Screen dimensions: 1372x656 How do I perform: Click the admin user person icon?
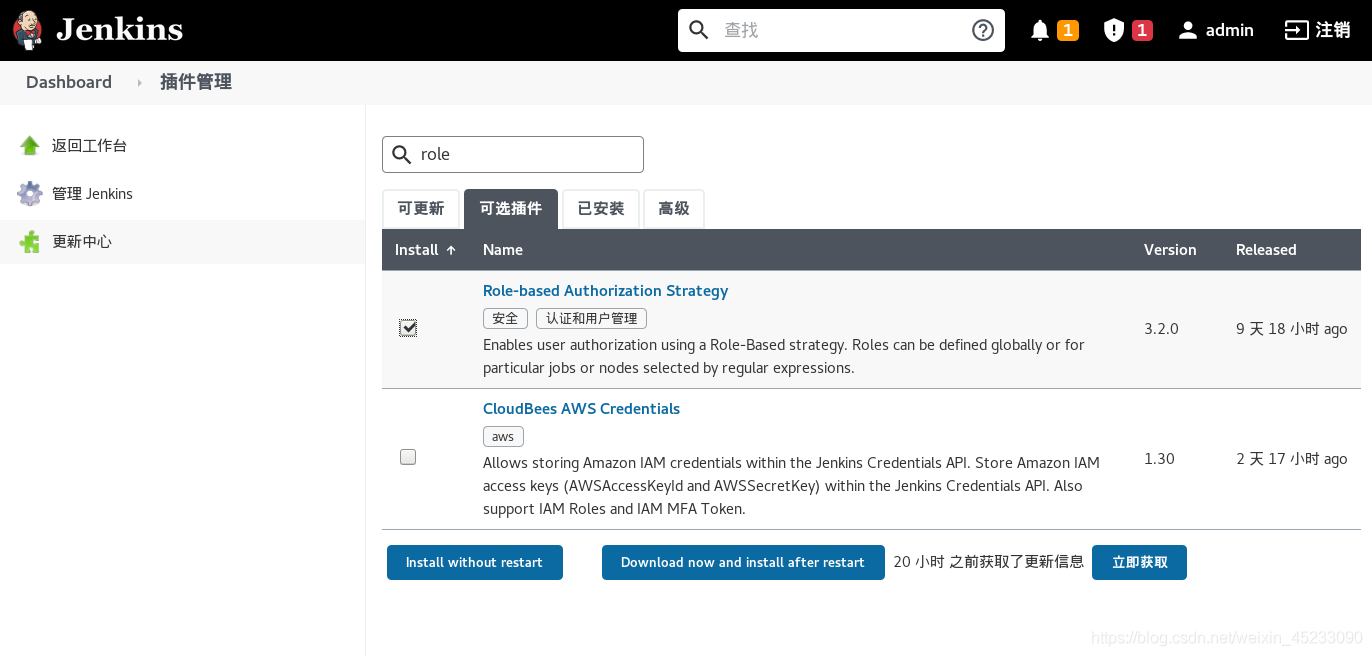click(1188, 30)
